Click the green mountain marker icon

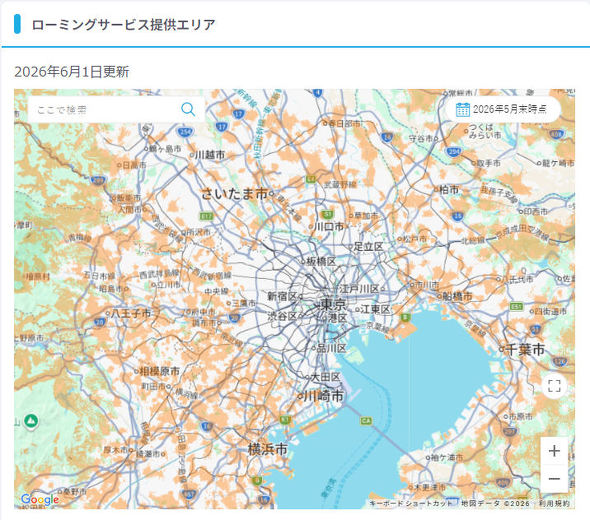[x=31, y=421]
